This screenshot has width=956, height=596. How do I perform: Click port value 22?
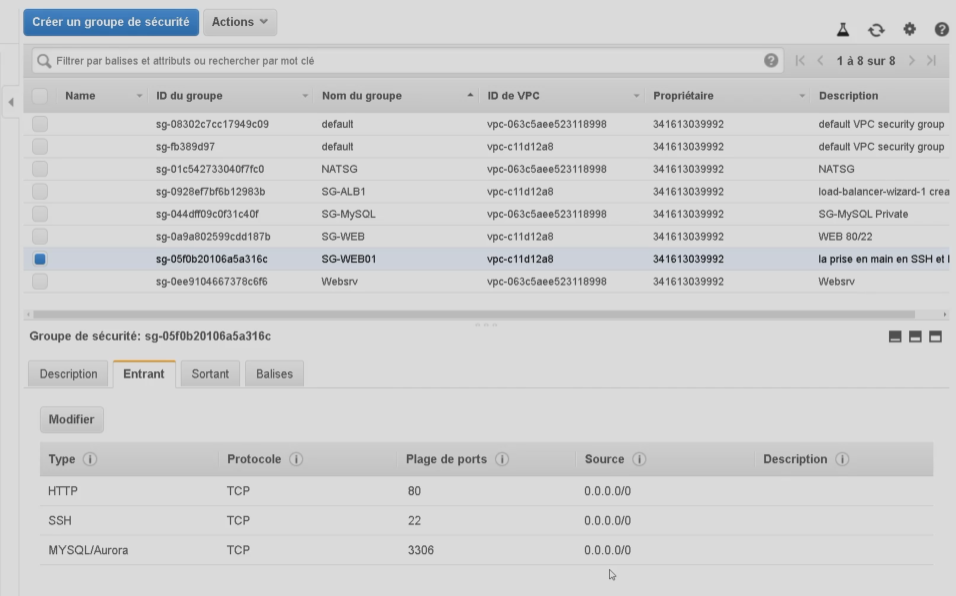pos(414,520)
